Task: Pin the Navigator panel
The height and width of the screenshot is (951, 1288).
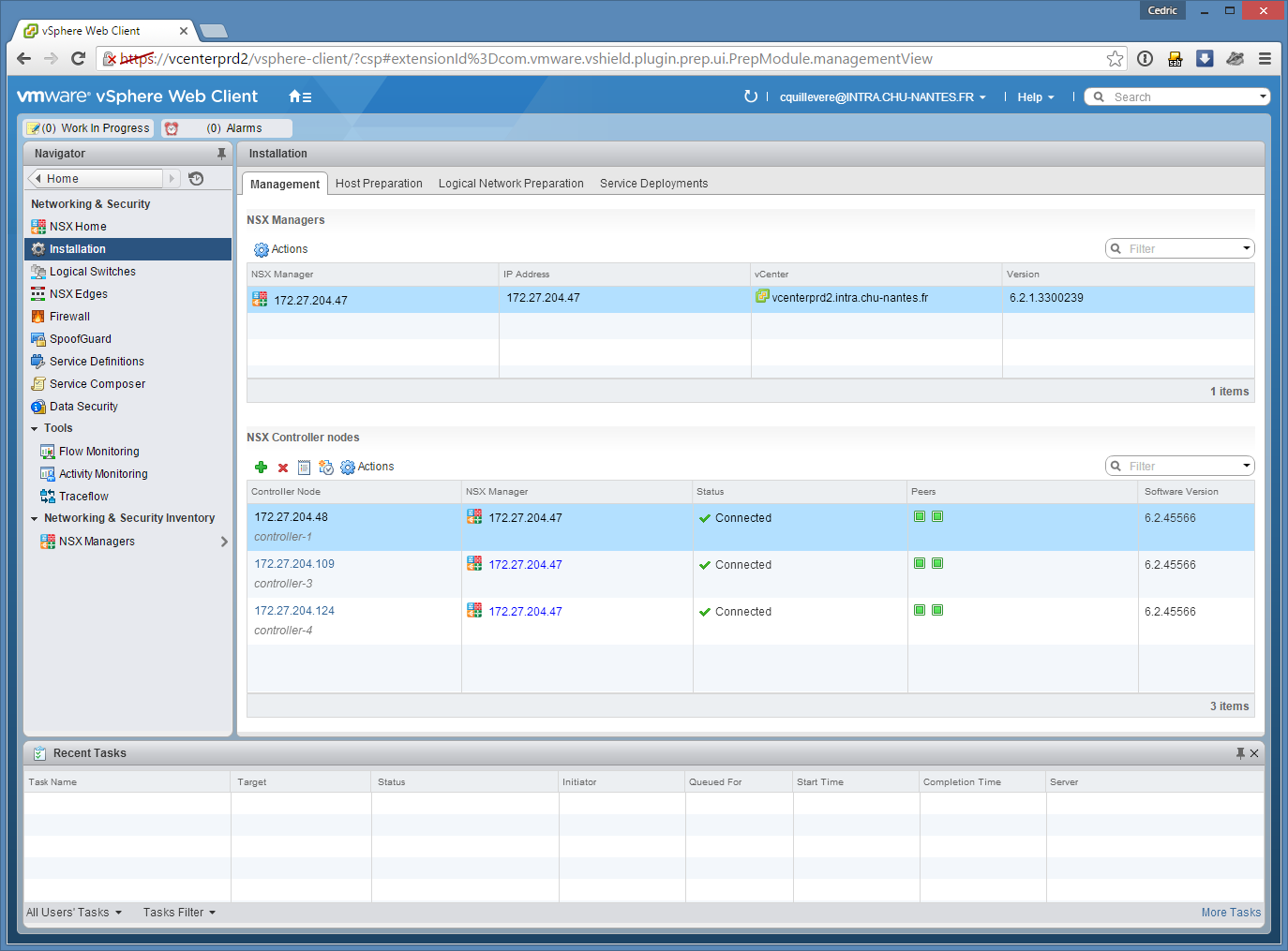Action: coord(221,154)
